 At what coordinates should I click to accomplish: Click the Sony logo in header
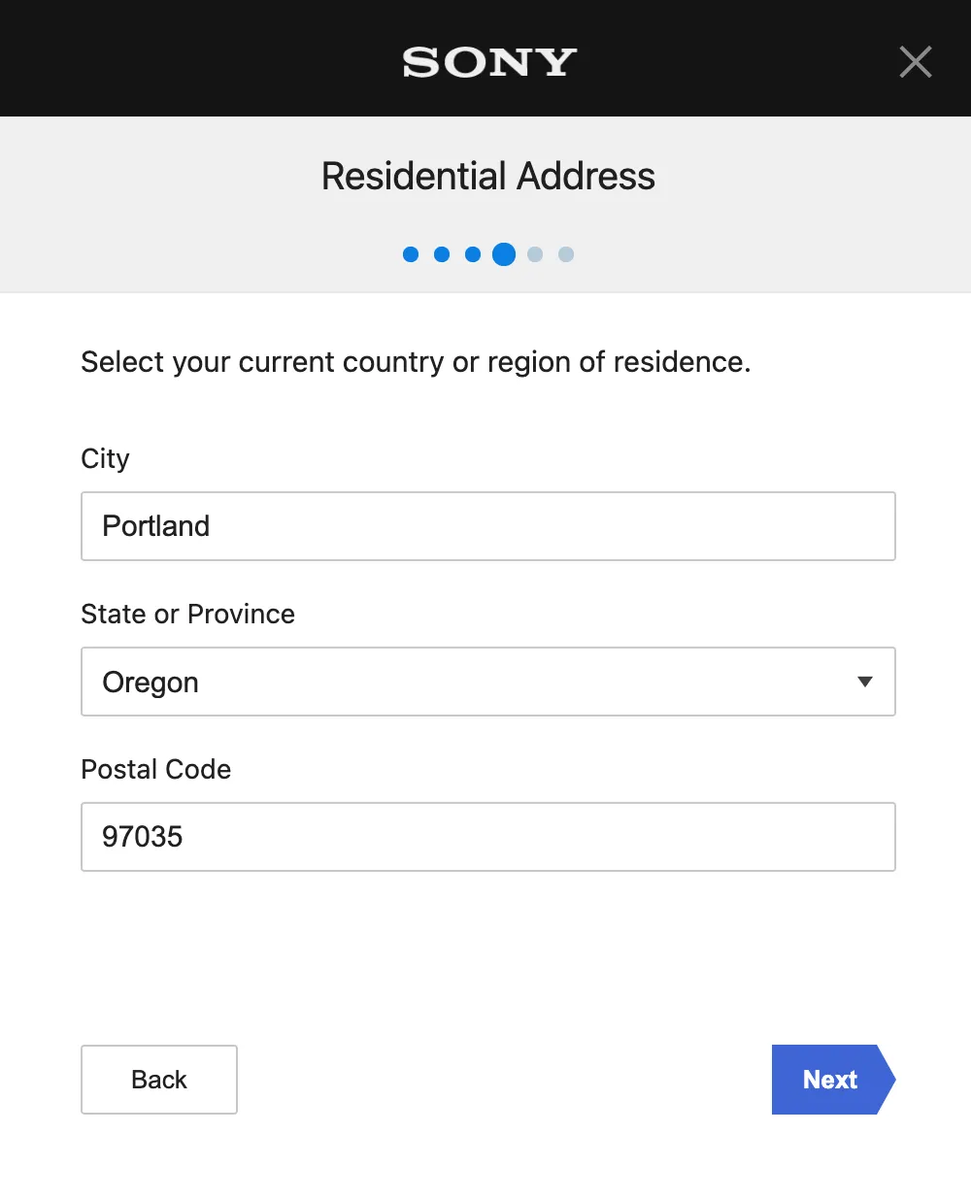tap(489, 62)
